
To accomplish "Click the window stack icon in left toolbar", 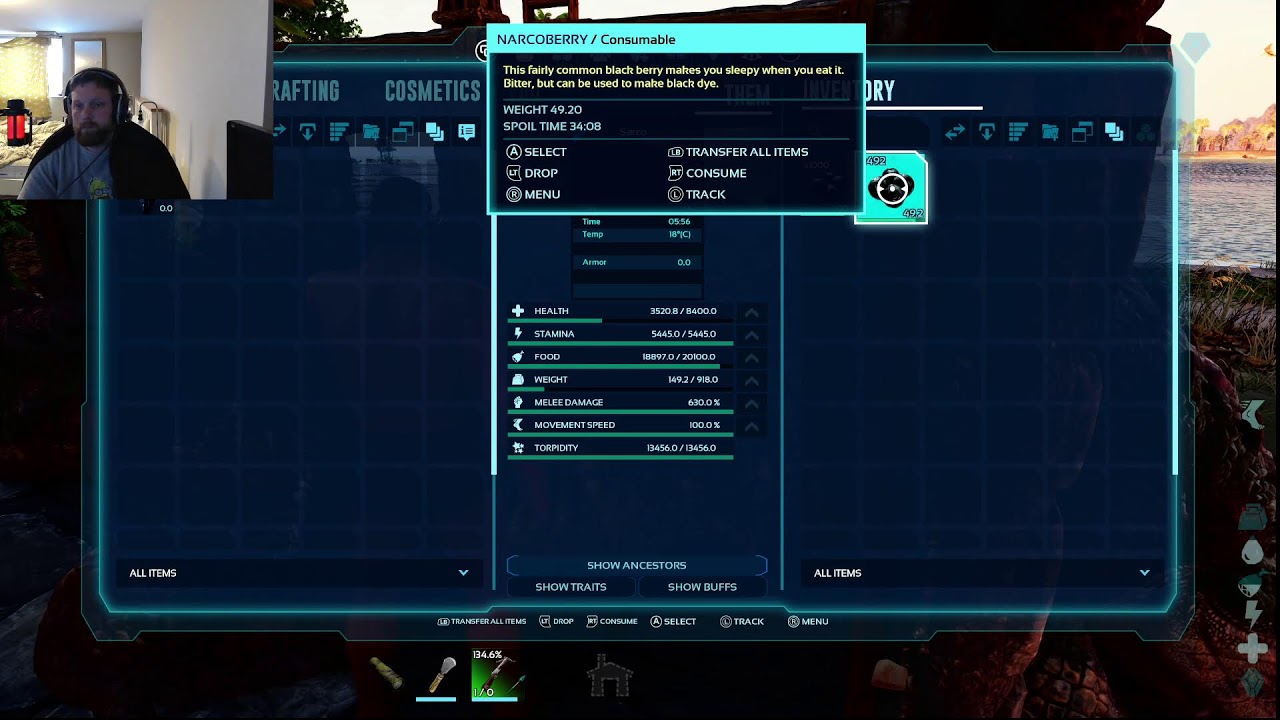I will (x=402, y=131).
